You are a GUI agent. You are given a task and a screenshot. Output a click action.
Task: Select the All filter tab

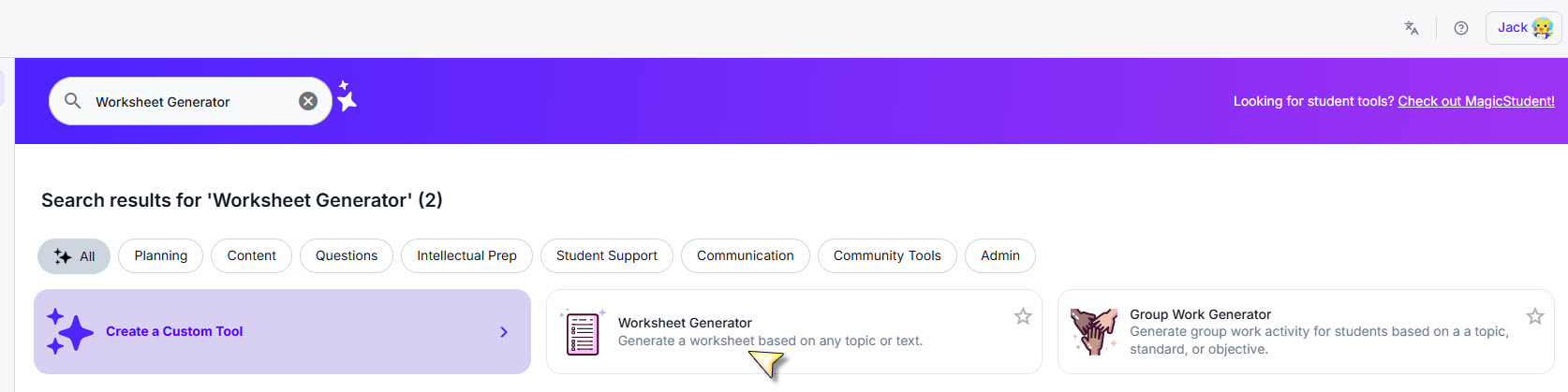(x=74, y=256)
